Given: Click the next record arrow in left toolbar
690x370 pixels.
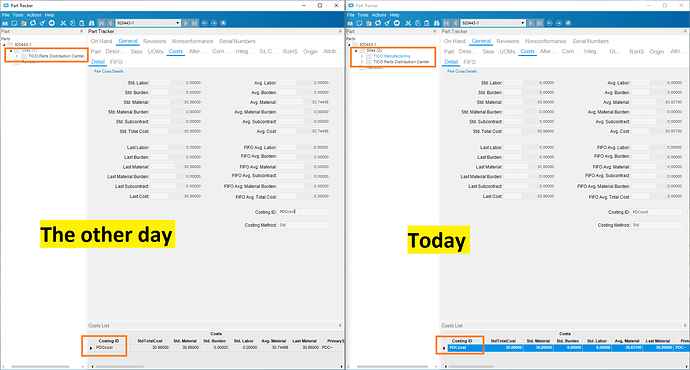Looking at the screenshot, I should click(186, 23).
